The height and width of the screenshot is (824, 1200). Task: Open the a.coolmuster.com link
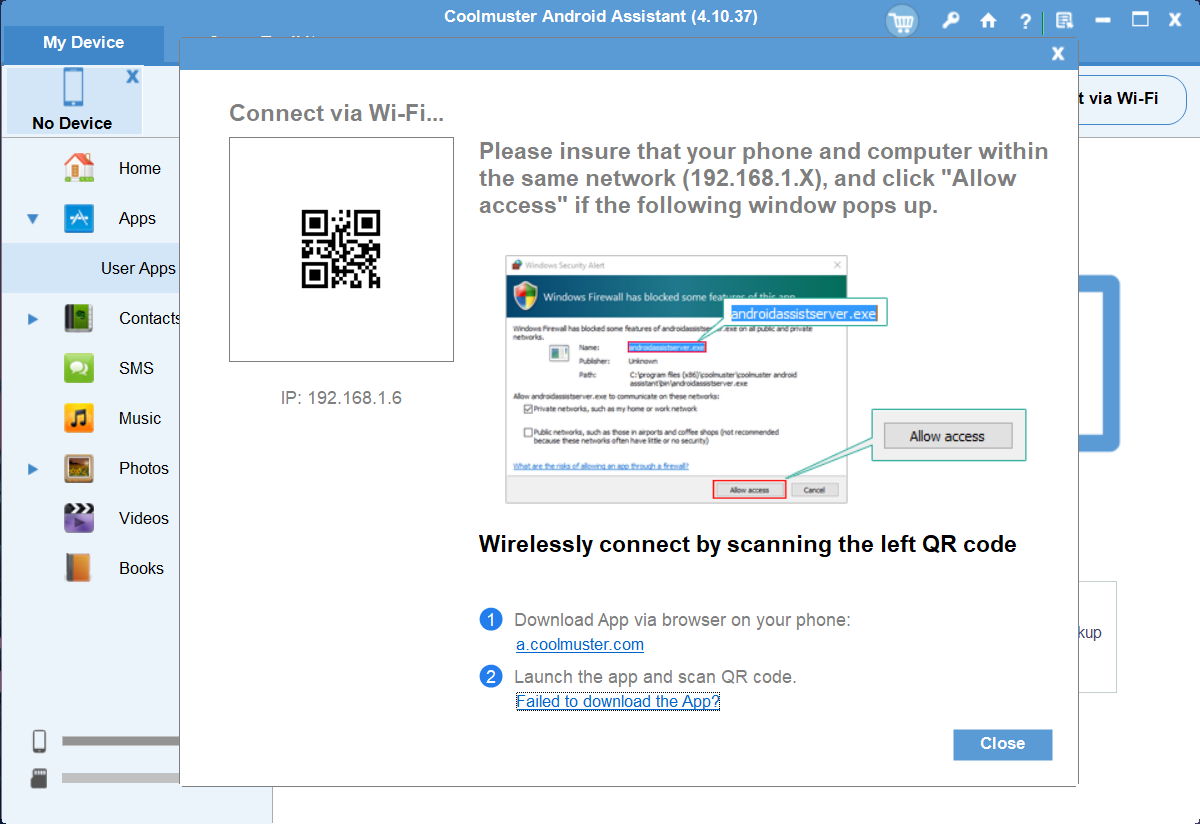(580, 645)
